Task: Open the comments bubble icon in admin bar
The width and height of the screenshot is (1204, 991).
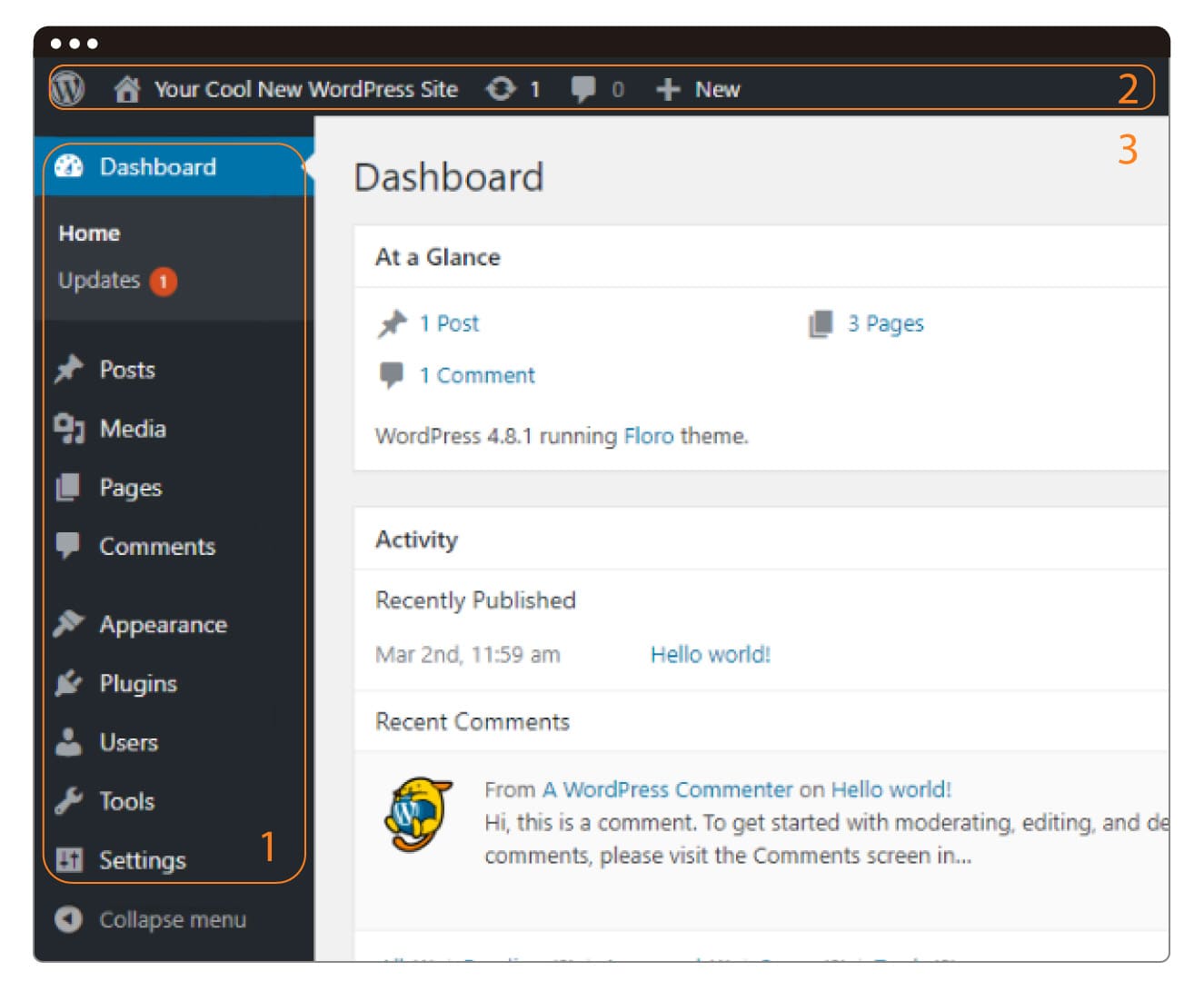Action: pos(583,89)
